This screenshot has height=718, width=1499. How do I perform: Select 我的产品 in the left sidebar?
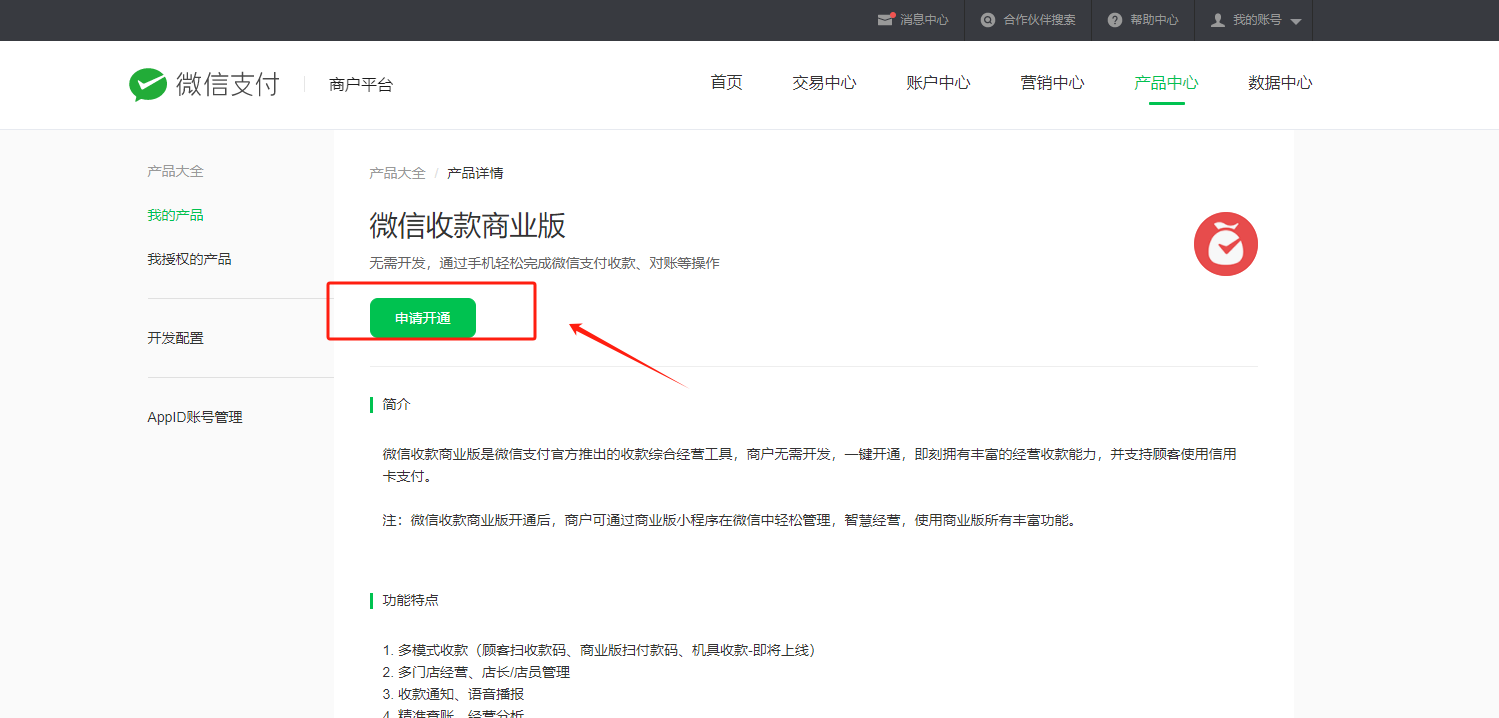tap(175, 215)
